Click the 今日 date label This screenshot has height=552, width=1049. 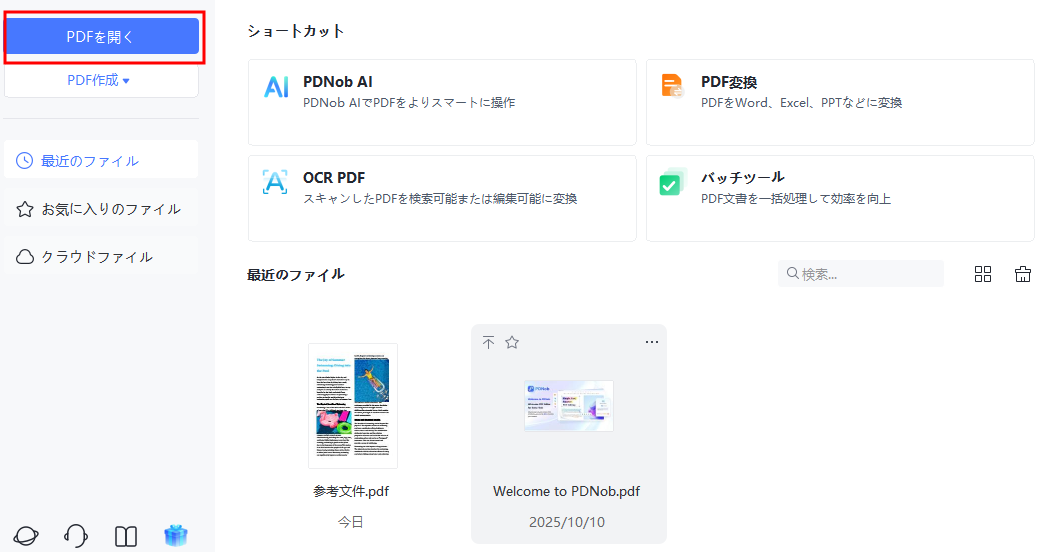coord(351,522)
